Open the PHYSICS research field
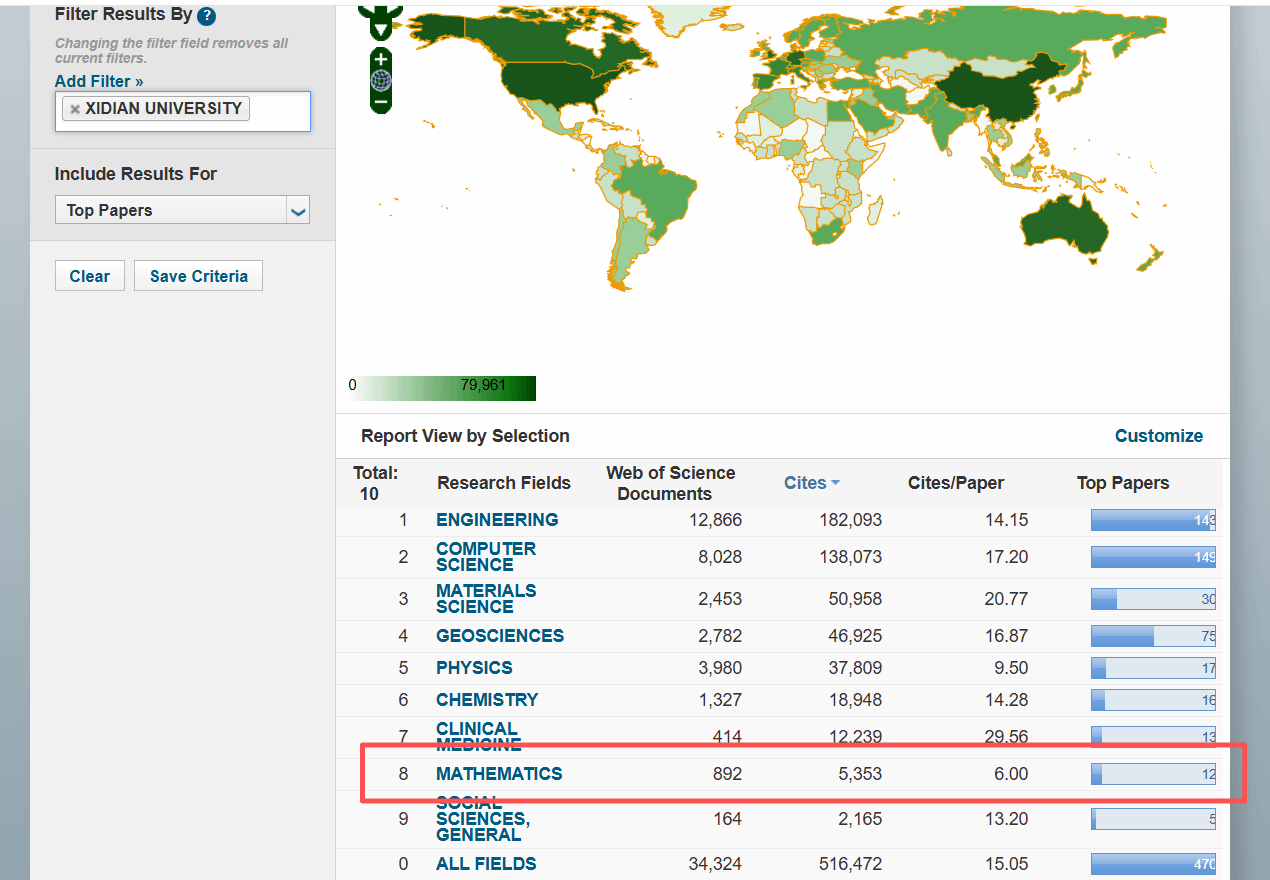Image resolution: width=1270 pixels, height=880 pixels. 474,668
